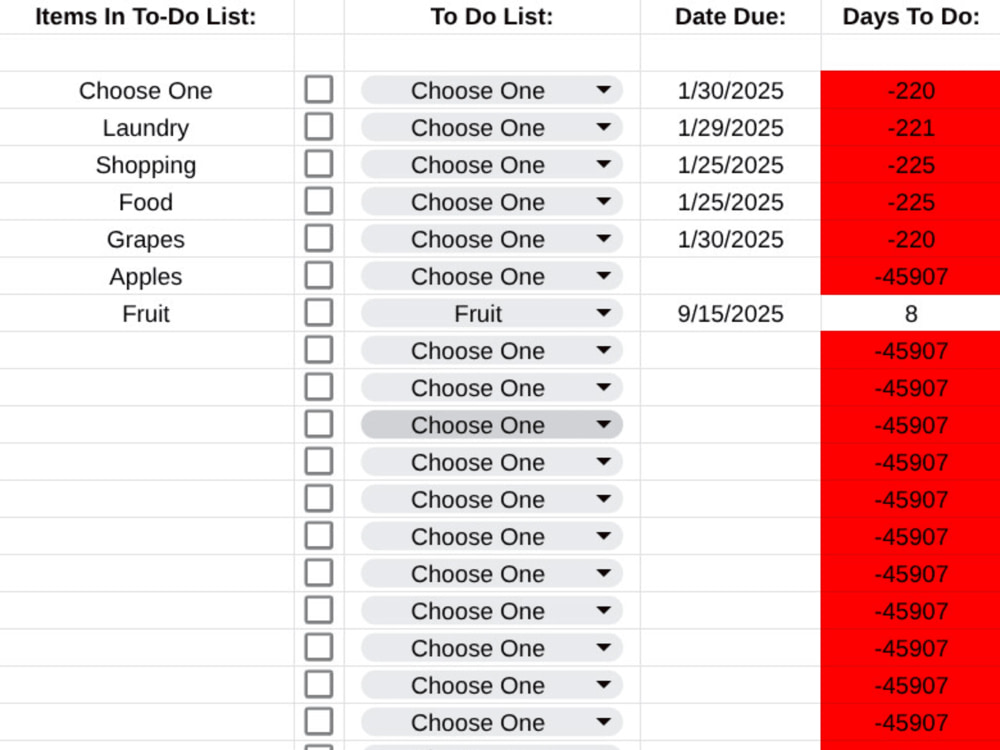1000x750 pixels.
Task: Open the darker highlighted Choose One dropdown
Action: click(492, 425)
